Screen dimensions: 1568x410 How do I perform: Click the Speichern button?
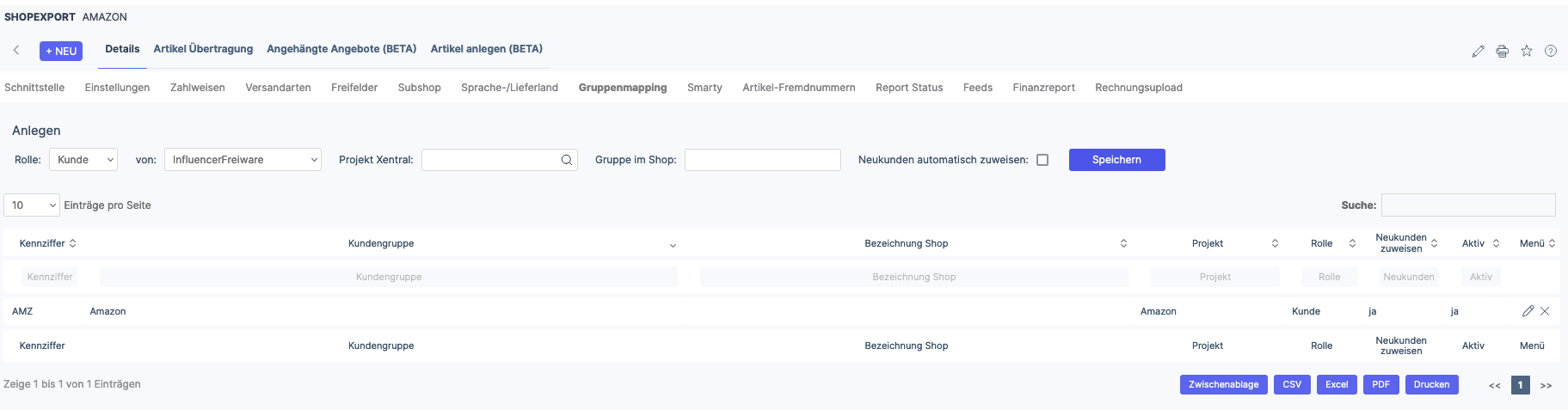(1116, 160)
